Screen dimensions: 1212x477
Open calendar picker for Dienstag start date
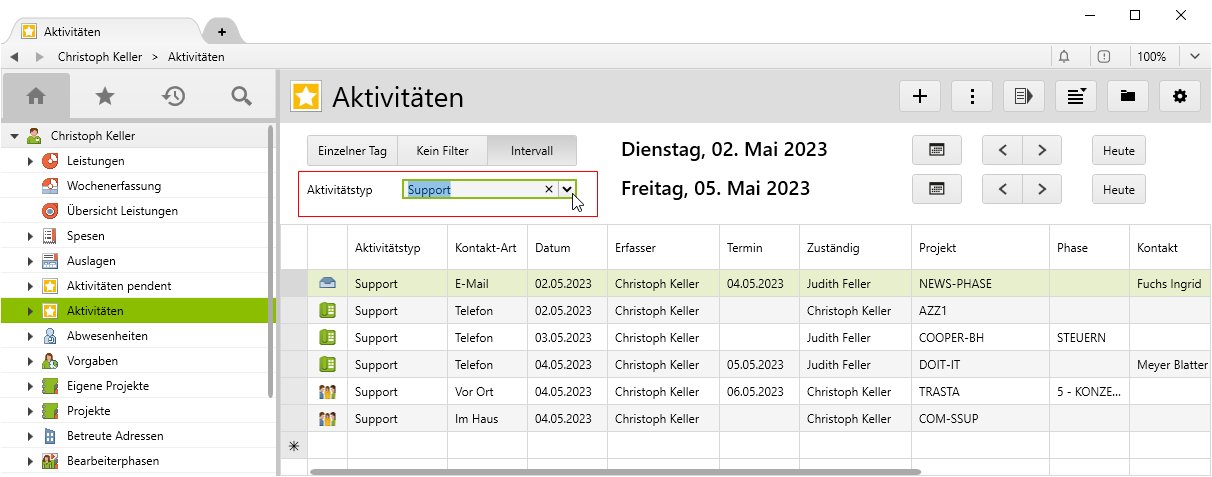(x=937, y=150)
